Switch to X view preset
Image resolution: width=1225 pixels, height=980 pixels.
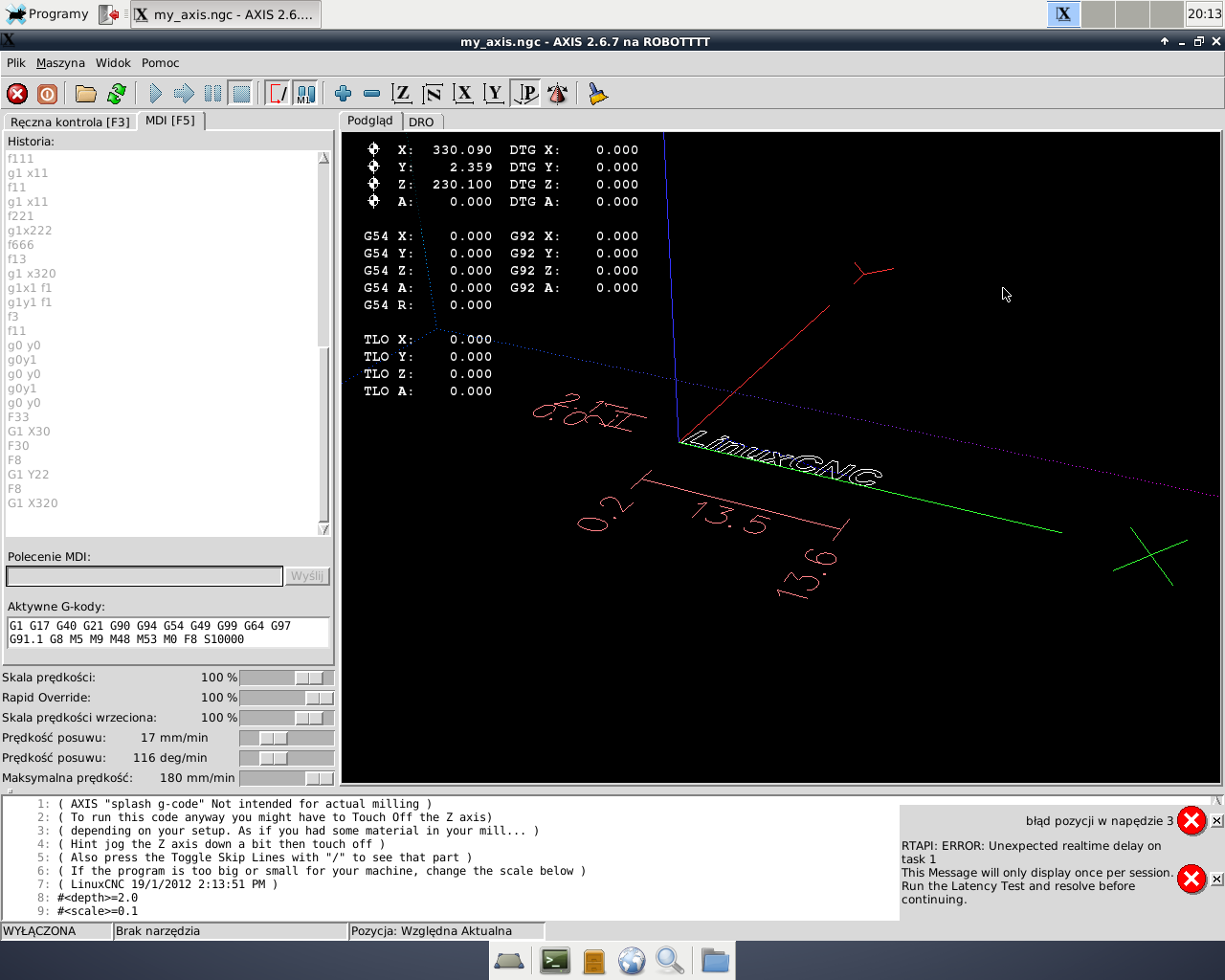[x=463, y=94]
